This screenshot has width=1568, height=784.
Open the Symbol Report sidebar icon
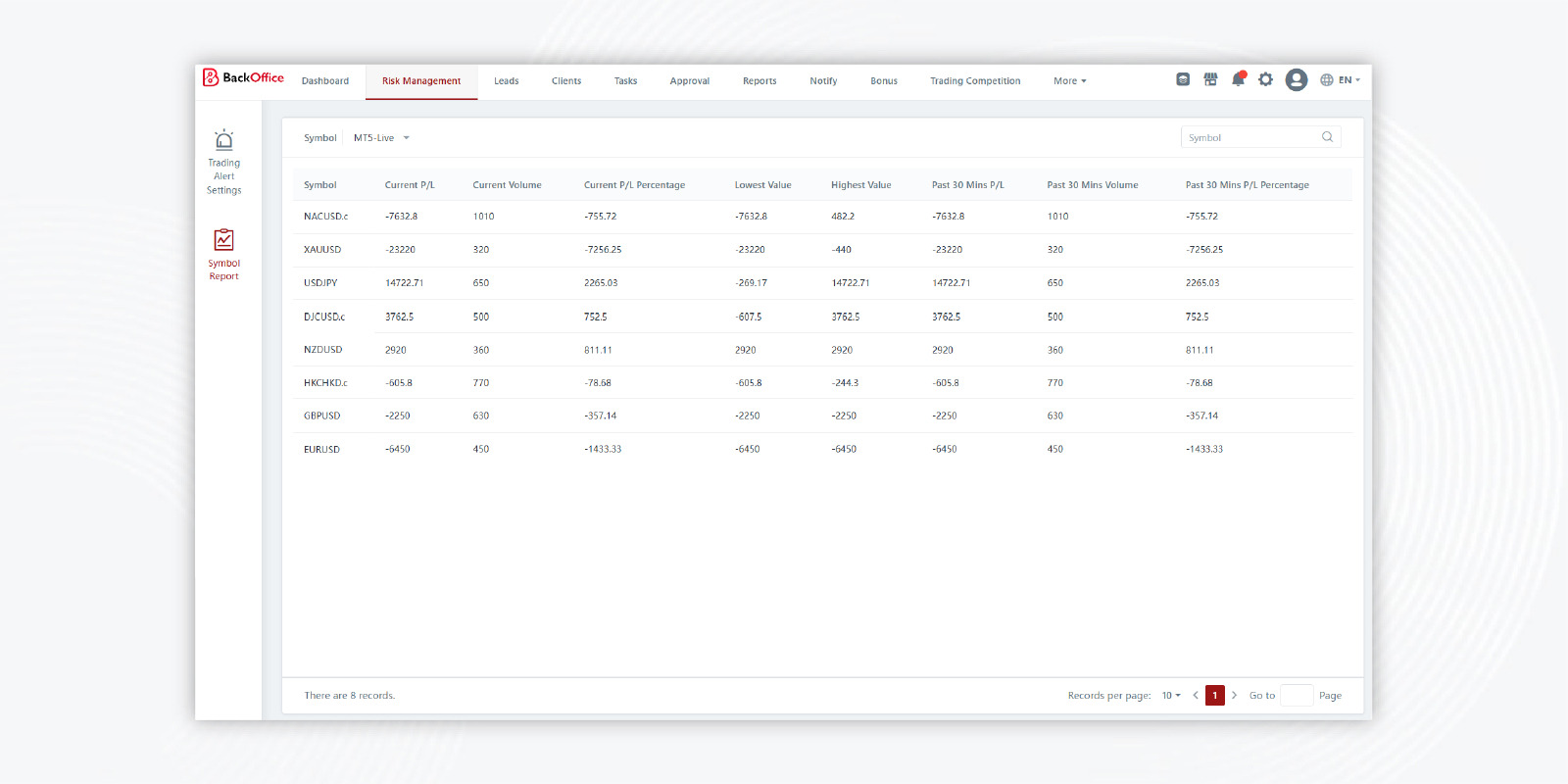223,240
